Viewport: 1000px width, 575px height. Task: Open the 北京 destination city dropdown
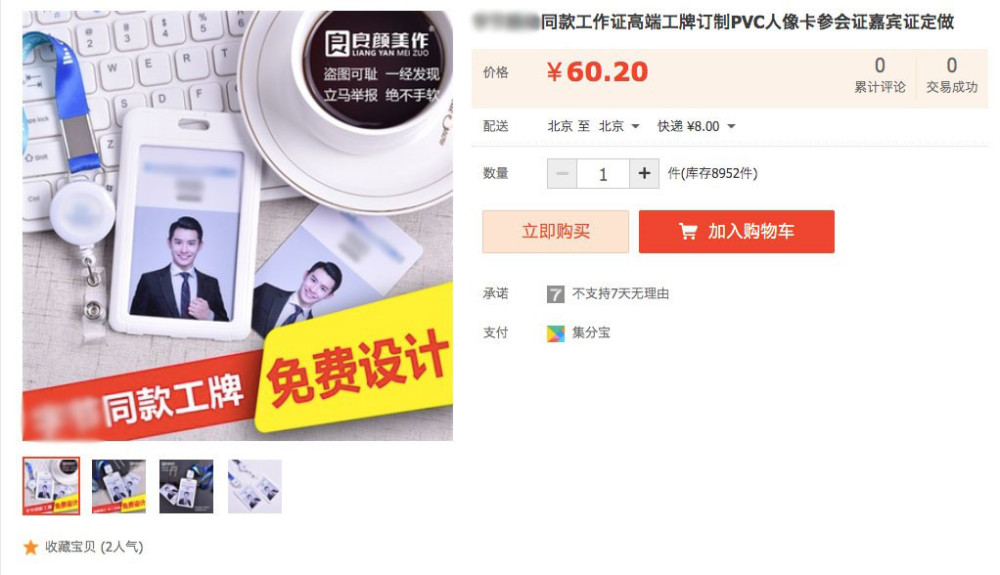[619, 126]
